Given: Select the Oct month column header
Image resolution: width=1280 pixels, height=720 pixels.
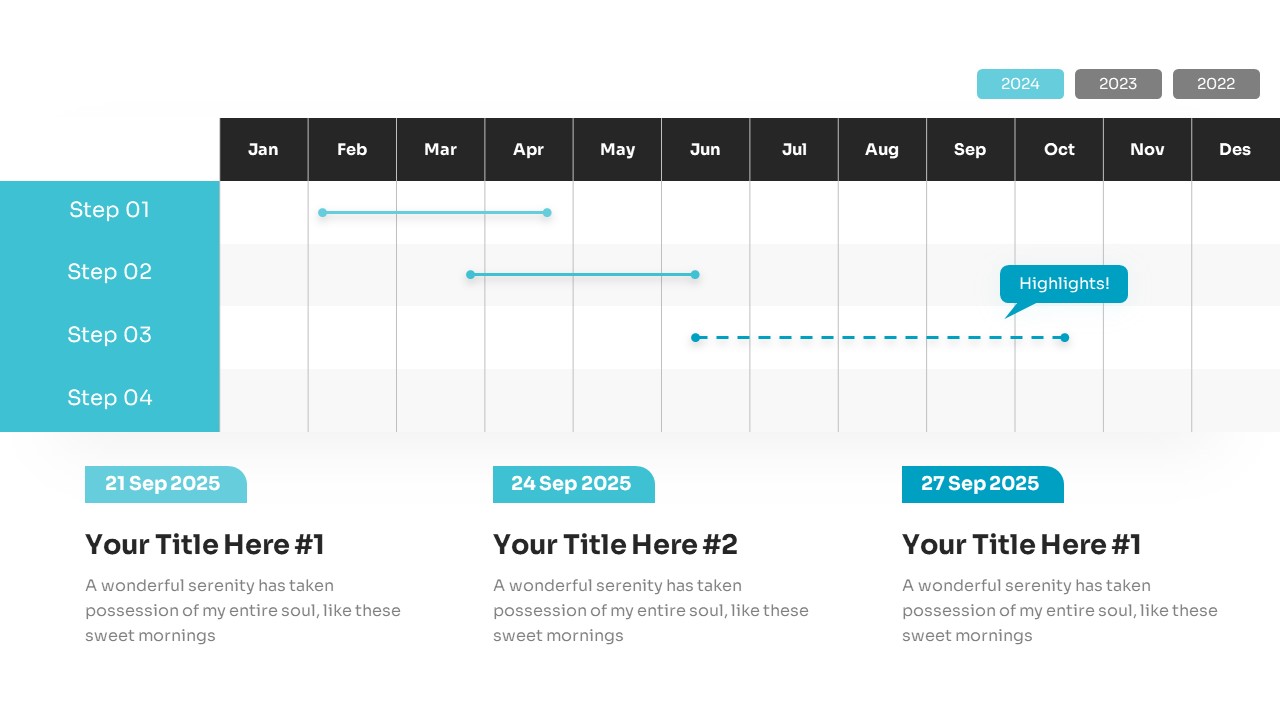Looking at the screenshot, I should coord(1059,150).
